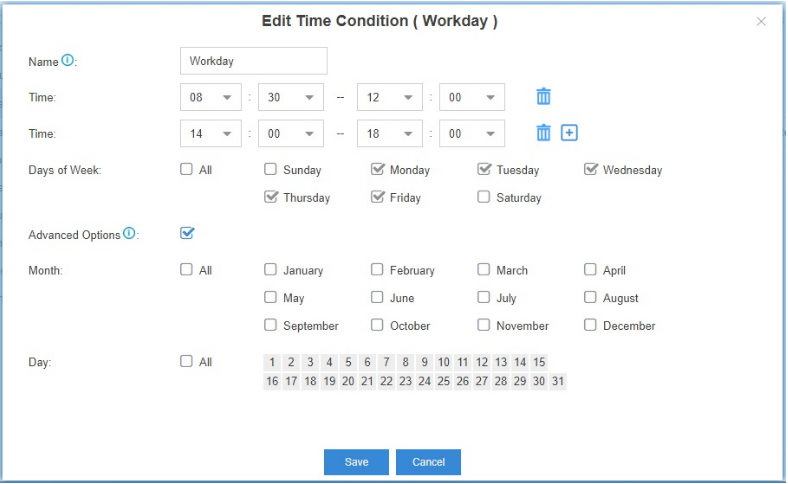Check the Saturday checkbox
The height and width of the screenshot is (484, 788).
(483, 197)
